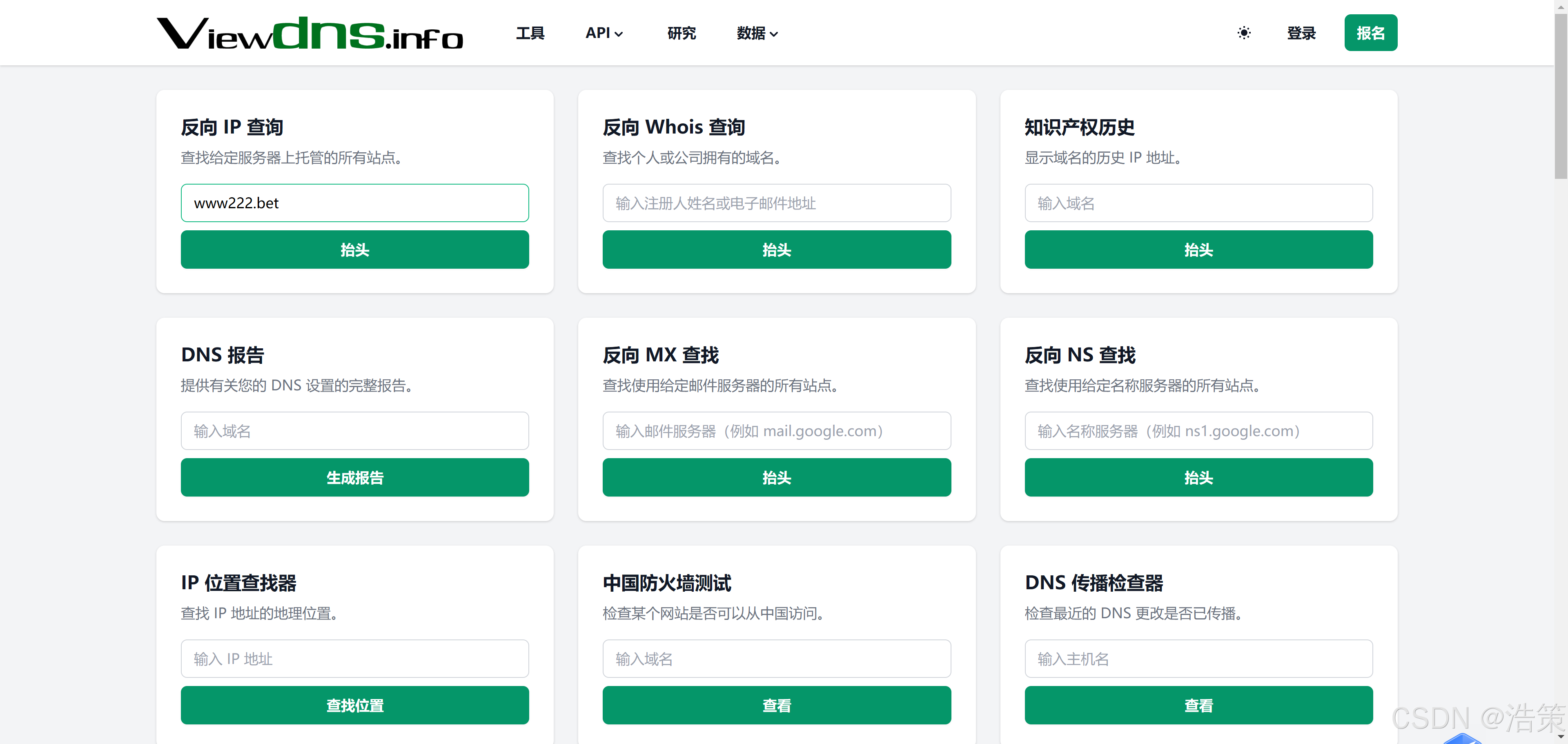Open the 研究 menu item

(681, 33)
